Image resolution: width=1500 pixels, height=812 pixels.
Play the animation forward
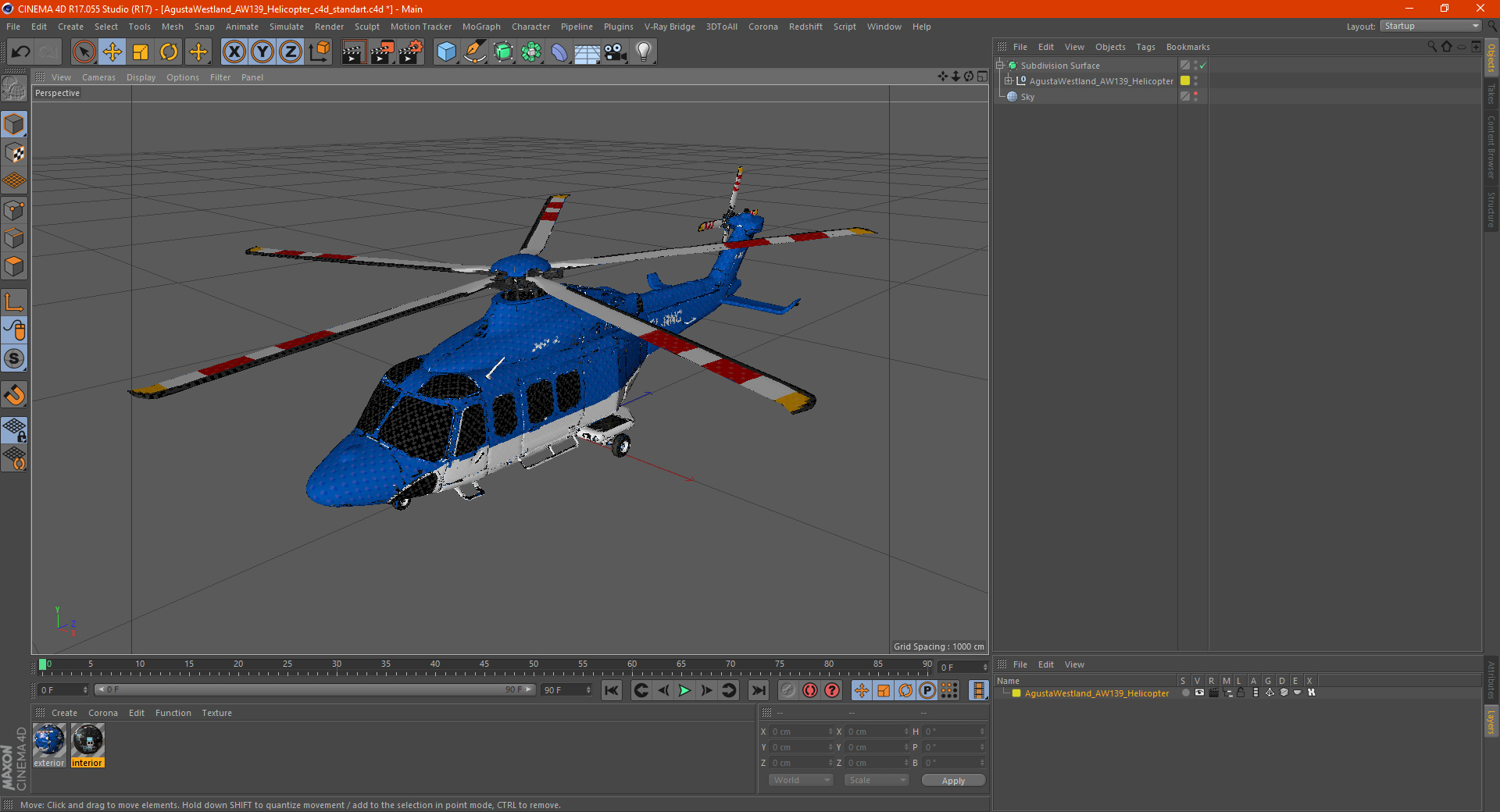click(684, 690)
